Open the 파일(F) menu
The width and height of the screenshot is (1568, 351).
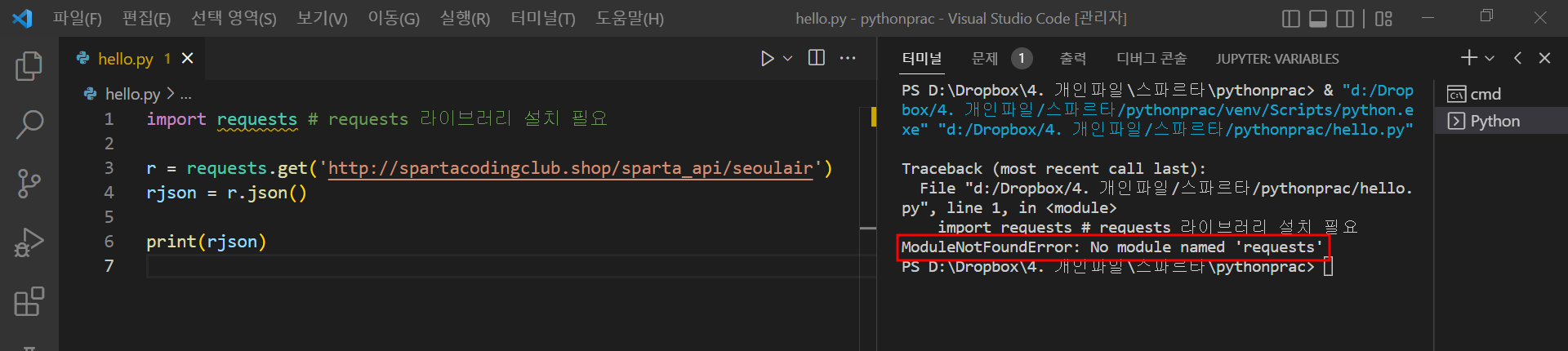tap(77, 18)
